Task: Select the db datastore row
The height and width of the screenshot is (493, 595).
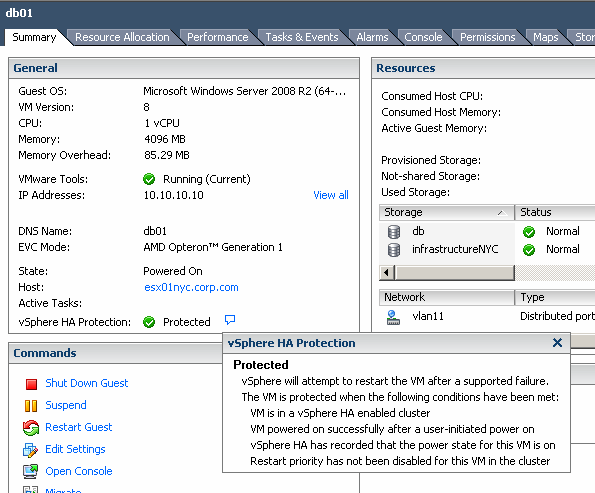Action: [x=487, y=232]
